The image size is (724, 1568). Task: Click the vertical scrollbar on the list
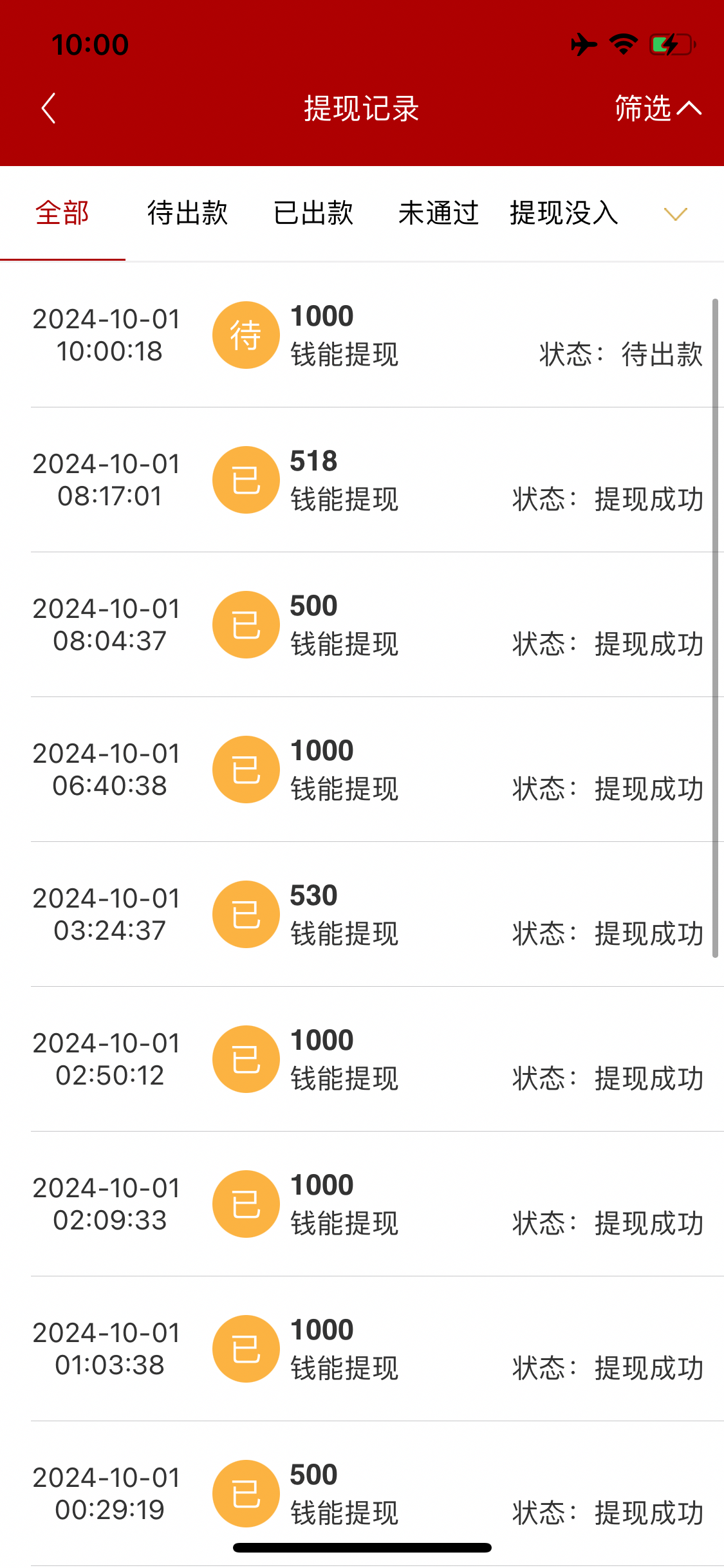click(715, 628)
